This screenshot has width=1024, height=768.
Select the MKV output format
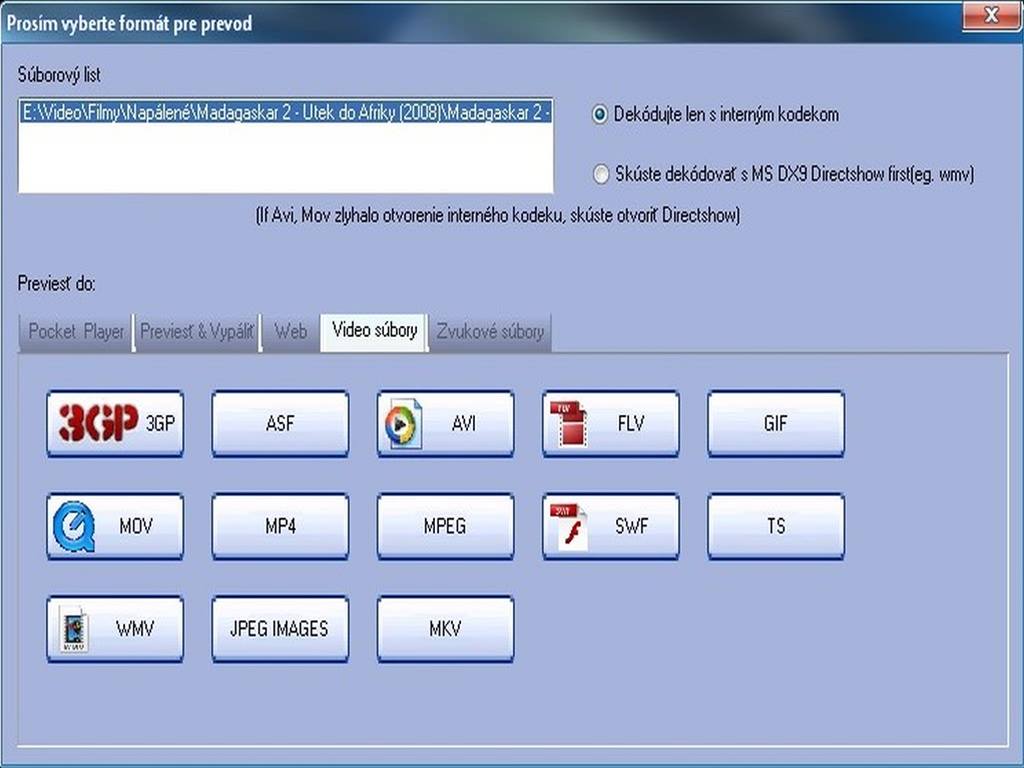point(445,629)
